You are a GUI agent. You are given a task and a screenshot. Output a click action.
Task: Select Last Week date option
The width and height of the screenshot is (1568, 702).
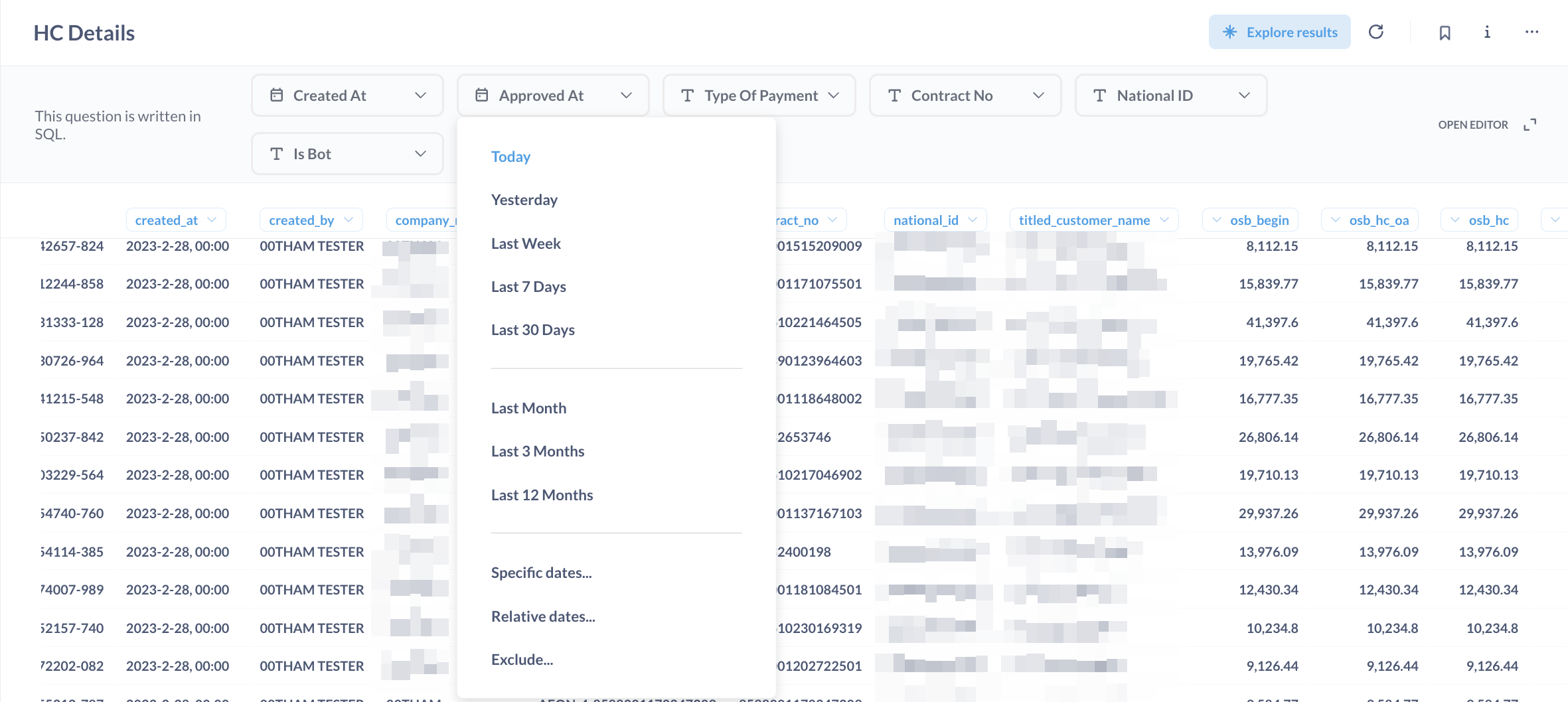[526, 244]
